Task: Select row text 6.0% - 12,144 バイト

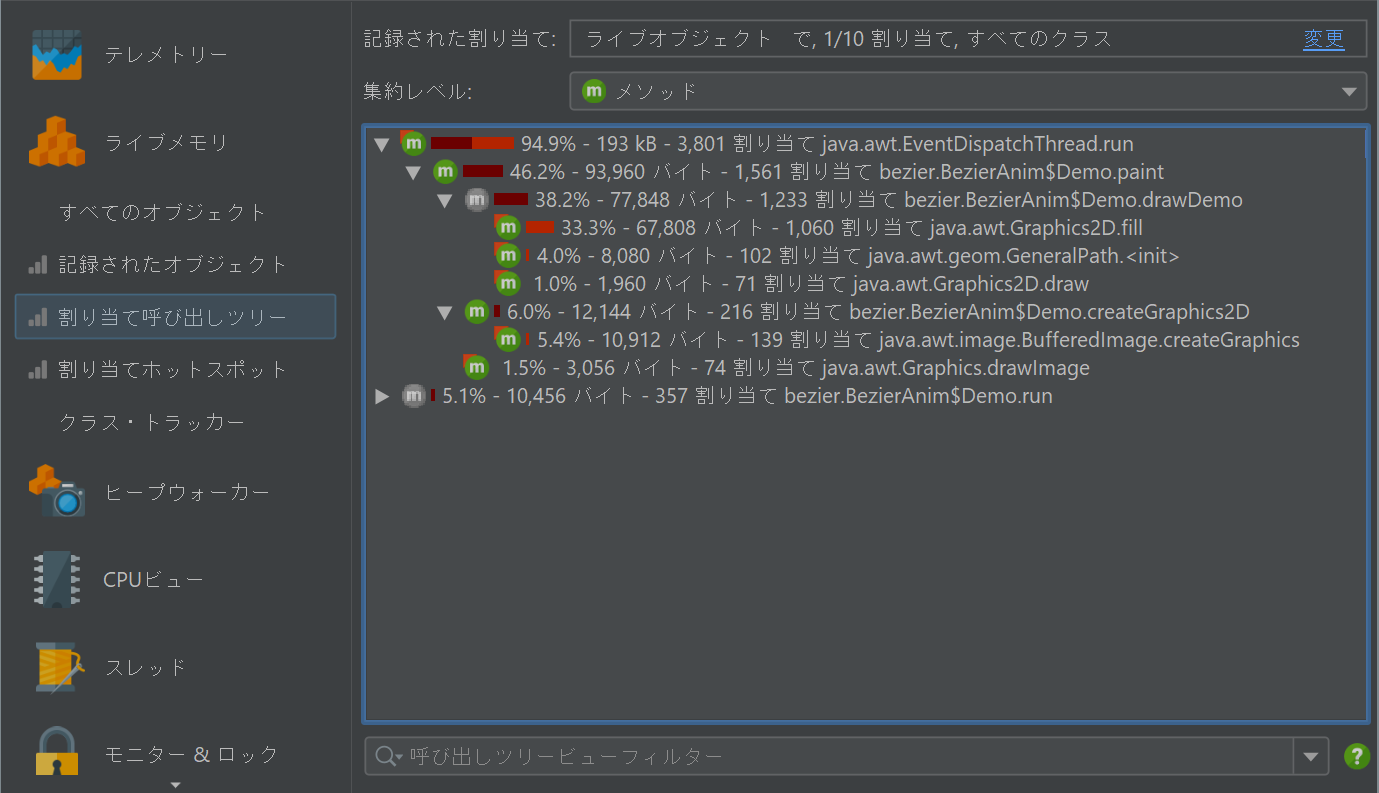Action: 878,312
